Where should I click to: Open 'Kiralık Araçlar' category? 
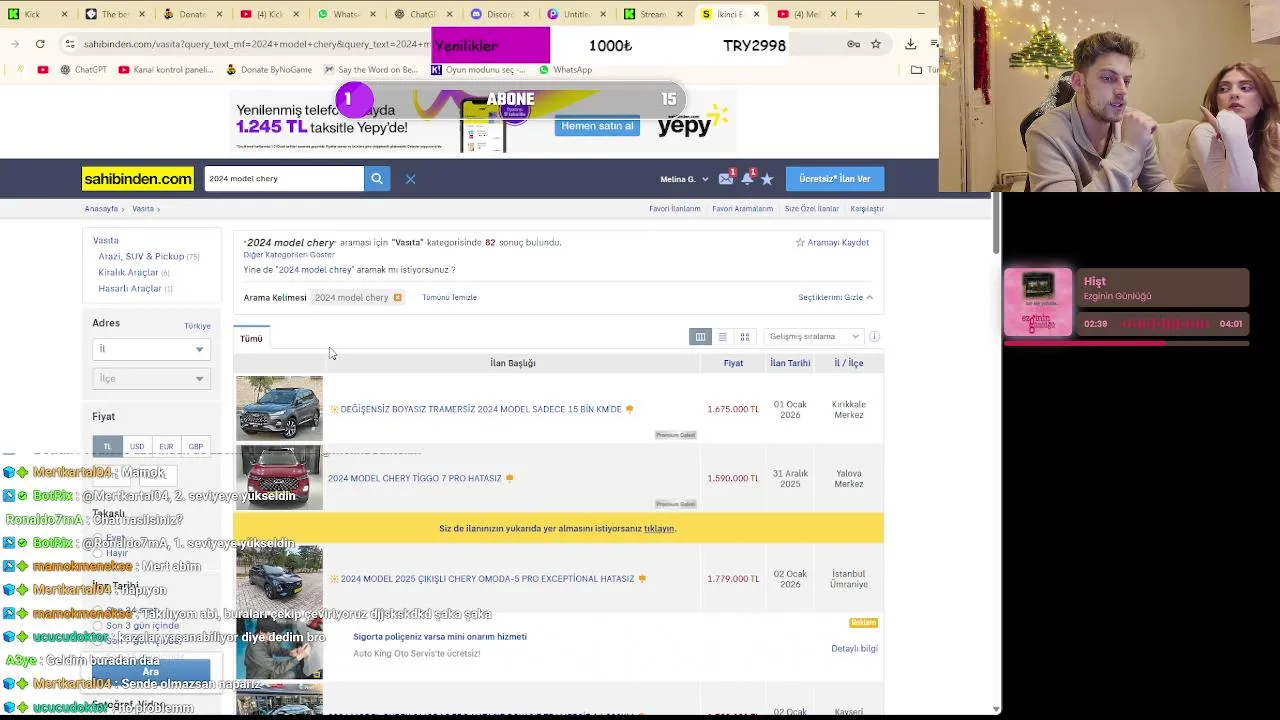tap(128, 273)
